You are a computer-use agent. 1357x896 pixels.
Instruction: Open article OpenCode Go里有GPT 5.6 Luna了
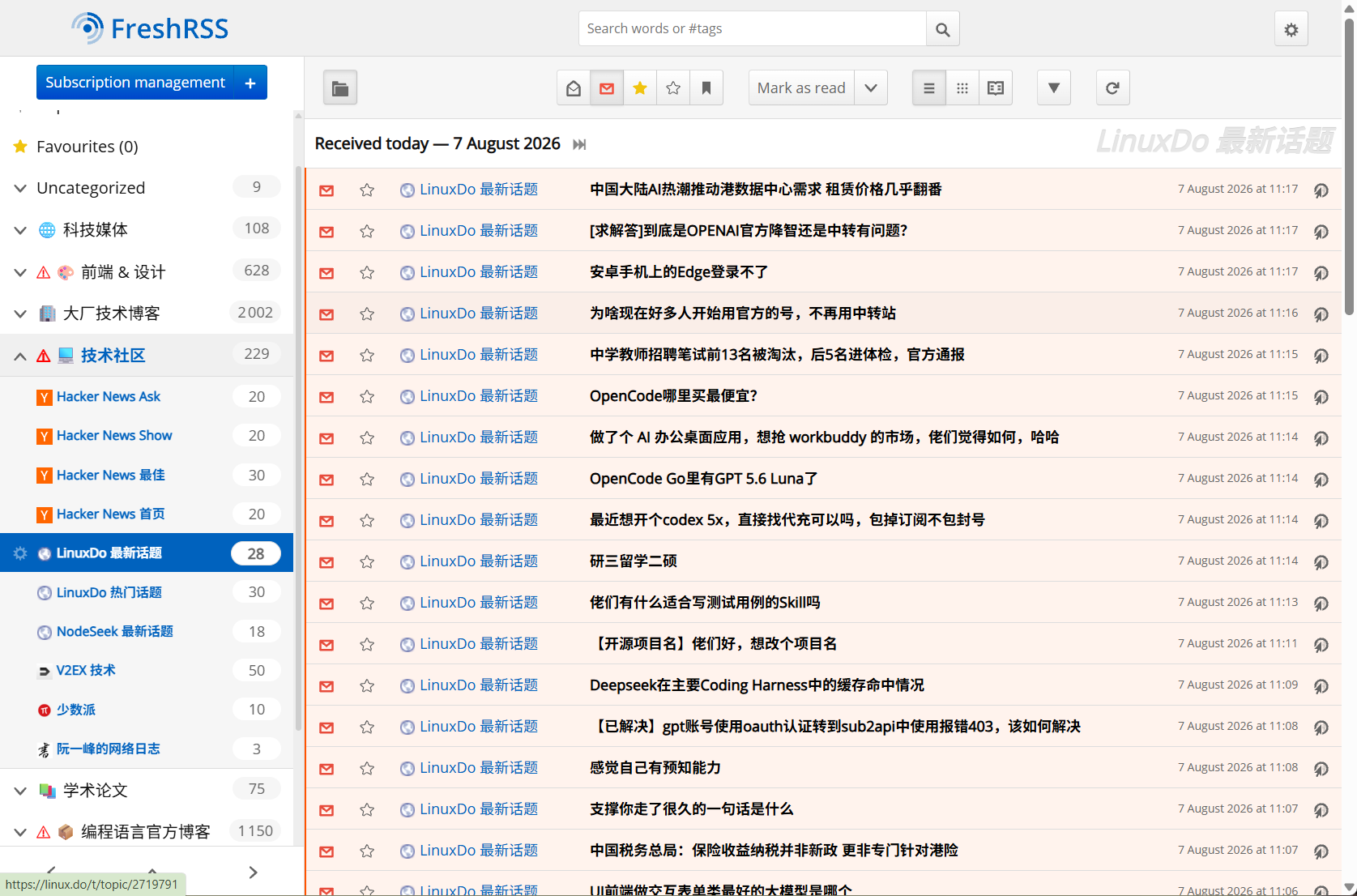pos(703,479)
